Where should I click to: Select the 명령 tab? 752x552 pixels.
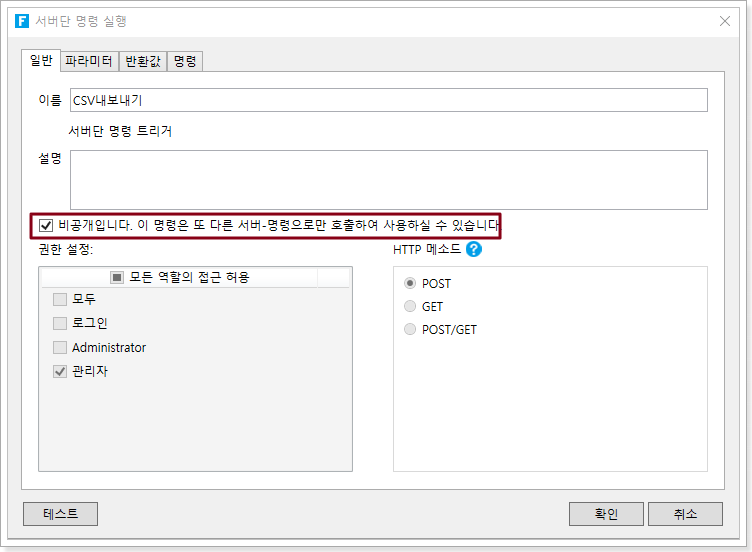tap(185, 62)
